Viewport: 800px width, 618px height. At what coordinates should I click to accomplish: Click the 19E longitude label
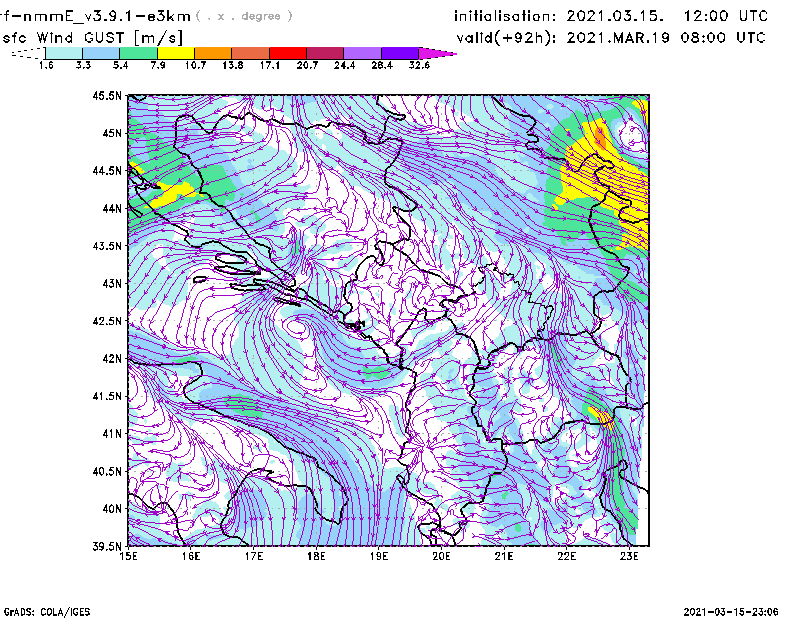click(x=379, y=556)
